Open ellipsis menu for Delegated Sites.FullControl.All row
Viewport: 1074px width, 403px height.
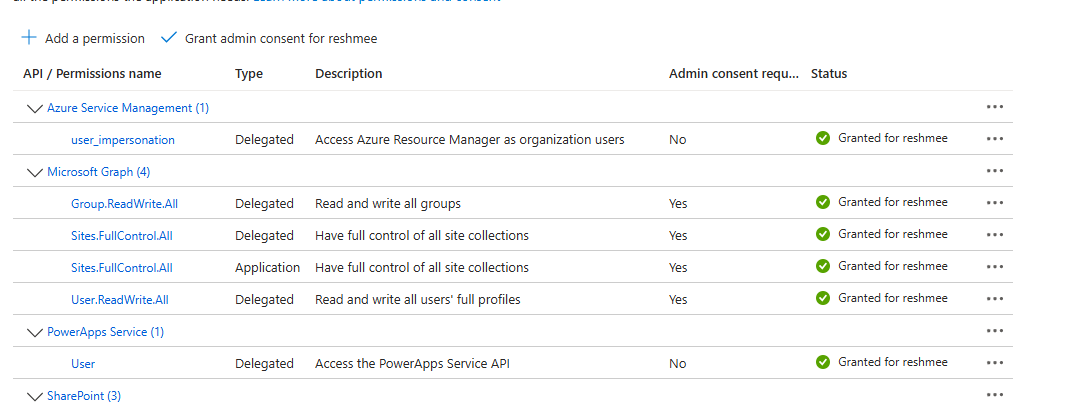click(995, 235)
